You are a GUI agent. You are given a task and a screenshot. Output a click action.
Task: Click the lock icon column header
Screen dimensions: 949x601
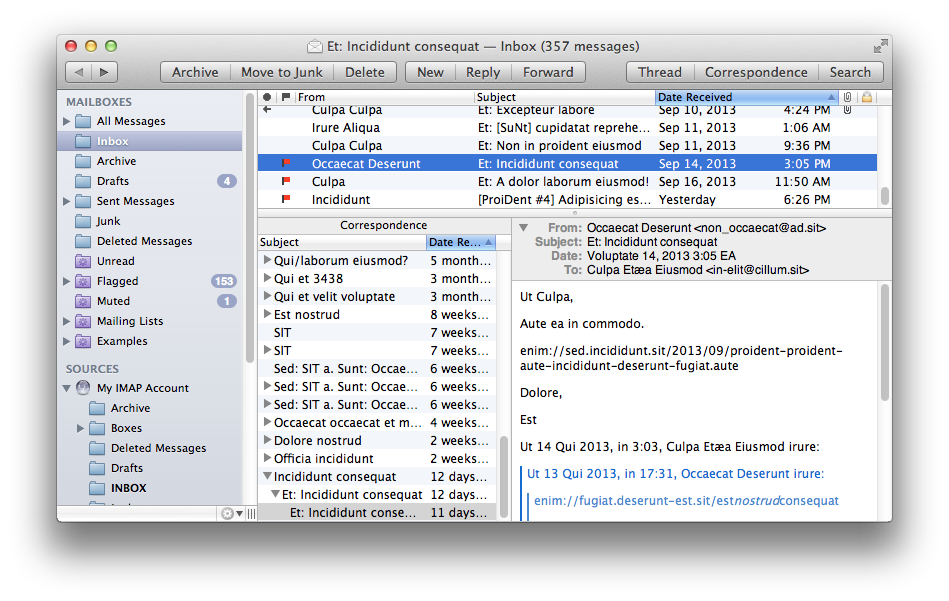tap(867, 97)
